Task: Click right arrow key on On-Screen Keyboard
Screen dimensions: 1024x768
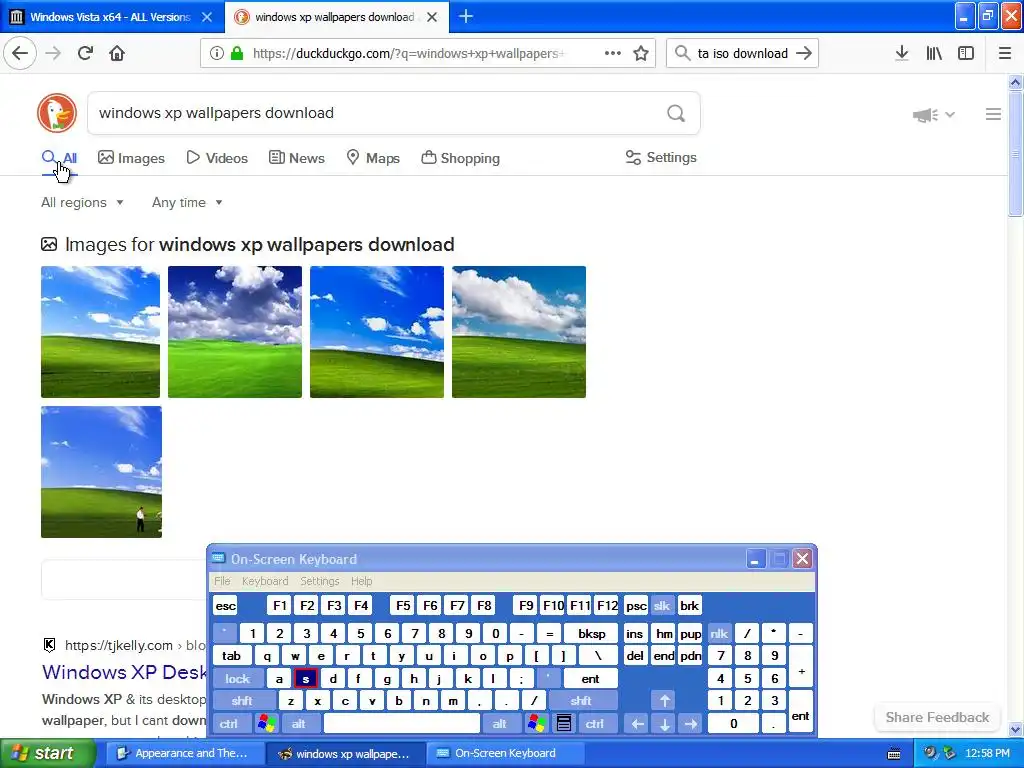Action: pos(691,724)
